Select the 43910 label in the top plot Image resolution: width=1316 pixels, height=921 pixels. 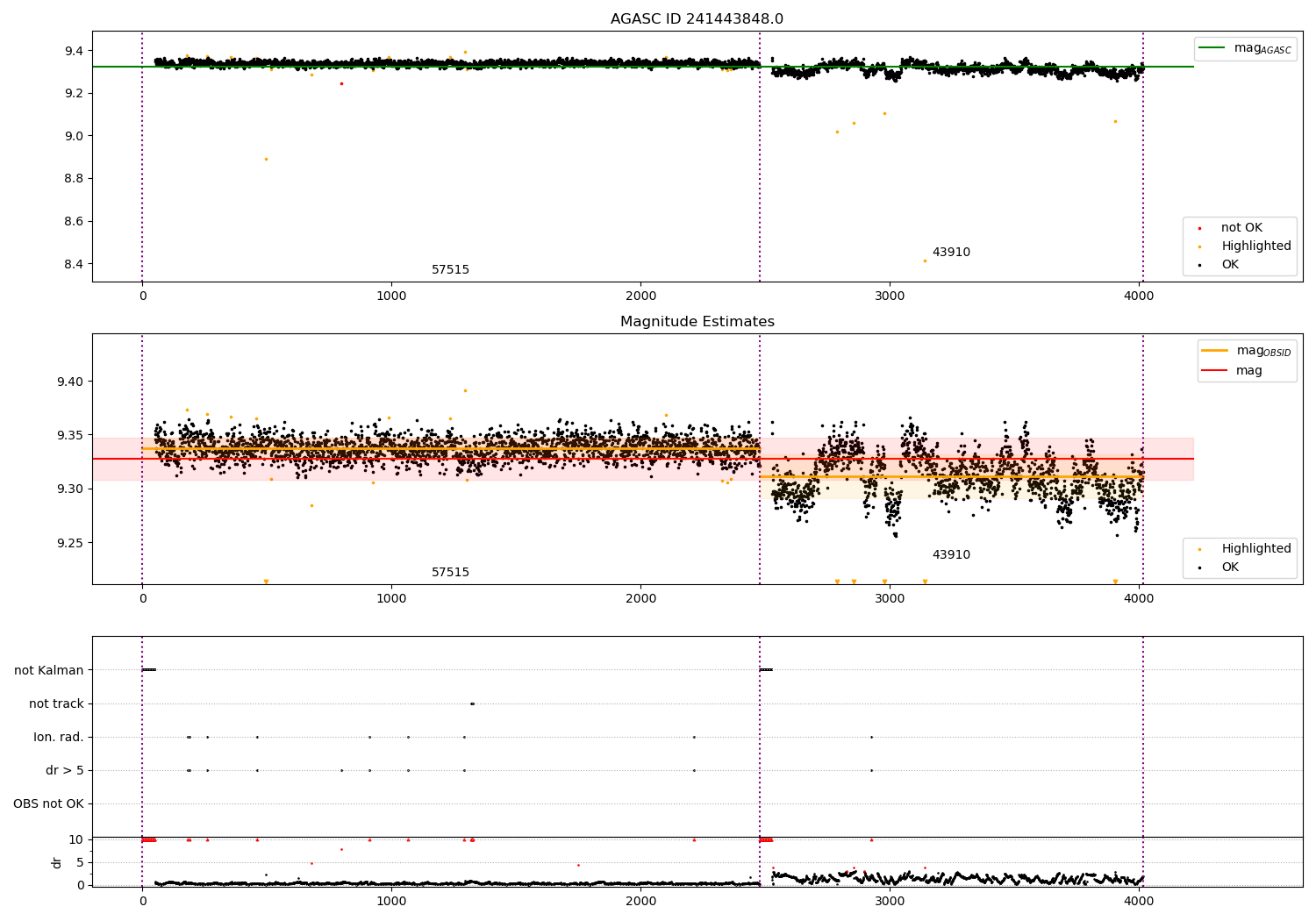coord(951,253)
